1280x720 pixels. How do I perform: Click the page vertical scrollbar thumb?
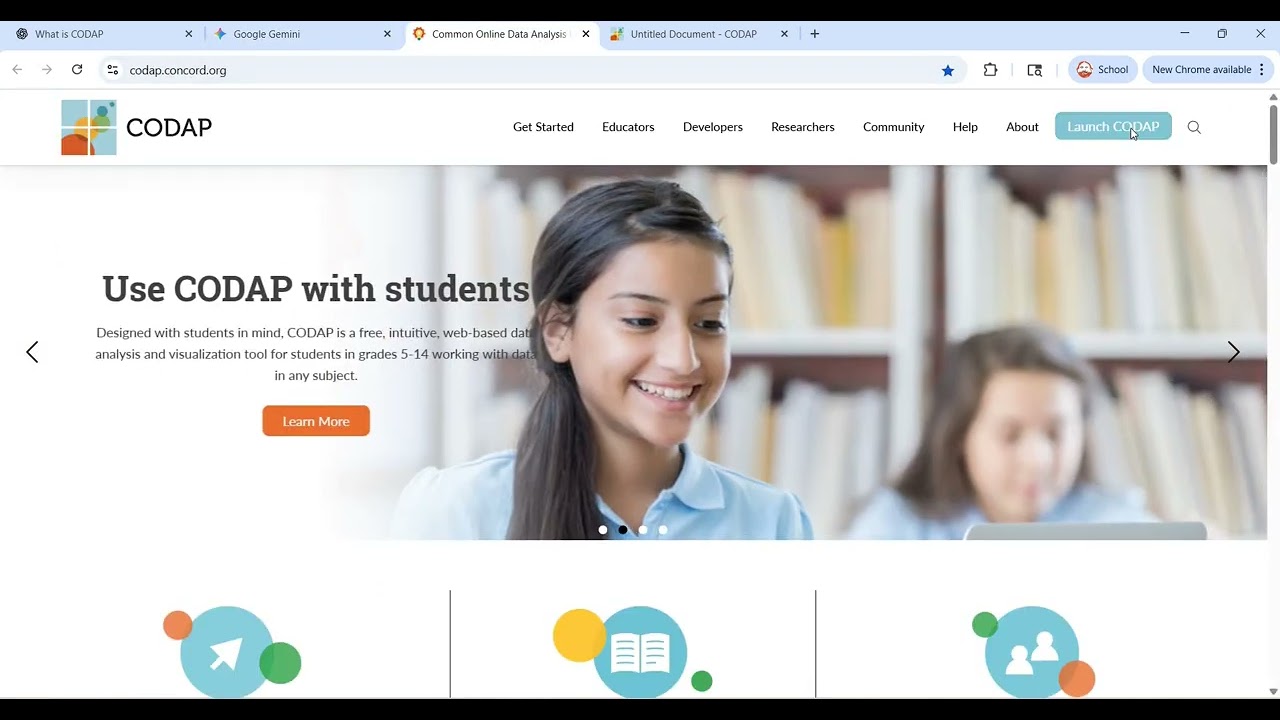[x=1273, y=134]
